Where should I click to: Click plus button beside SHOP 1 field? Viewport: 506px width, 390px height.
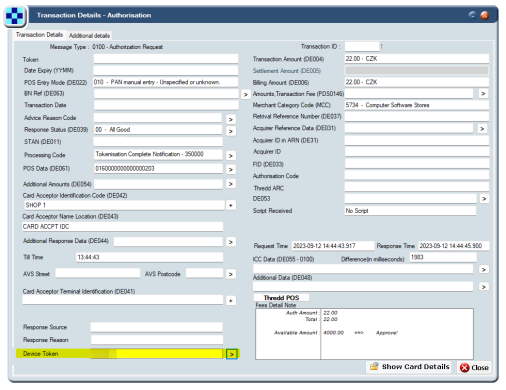pos(231,205)
